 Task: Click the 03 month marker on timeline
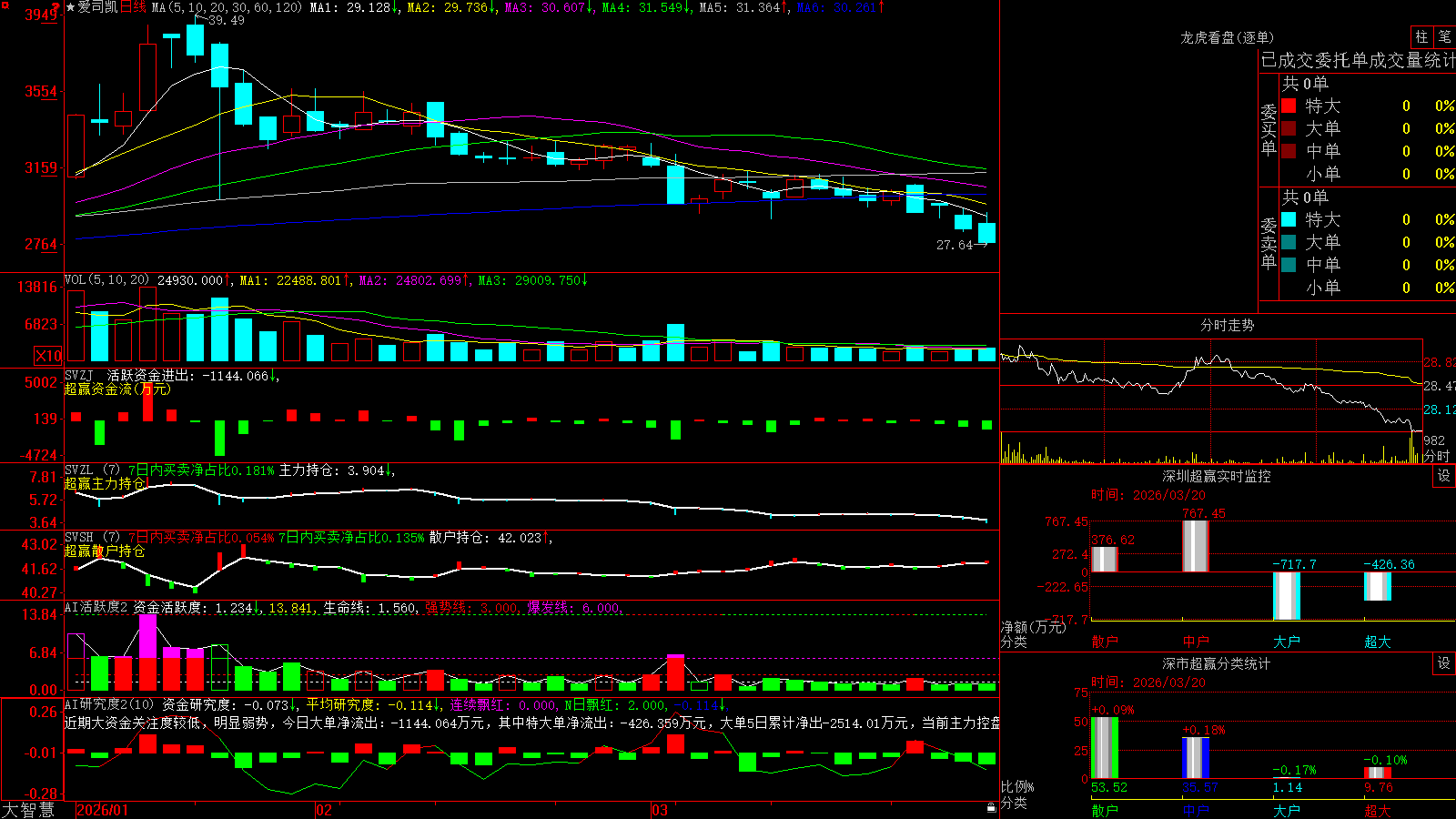(660, 810)
